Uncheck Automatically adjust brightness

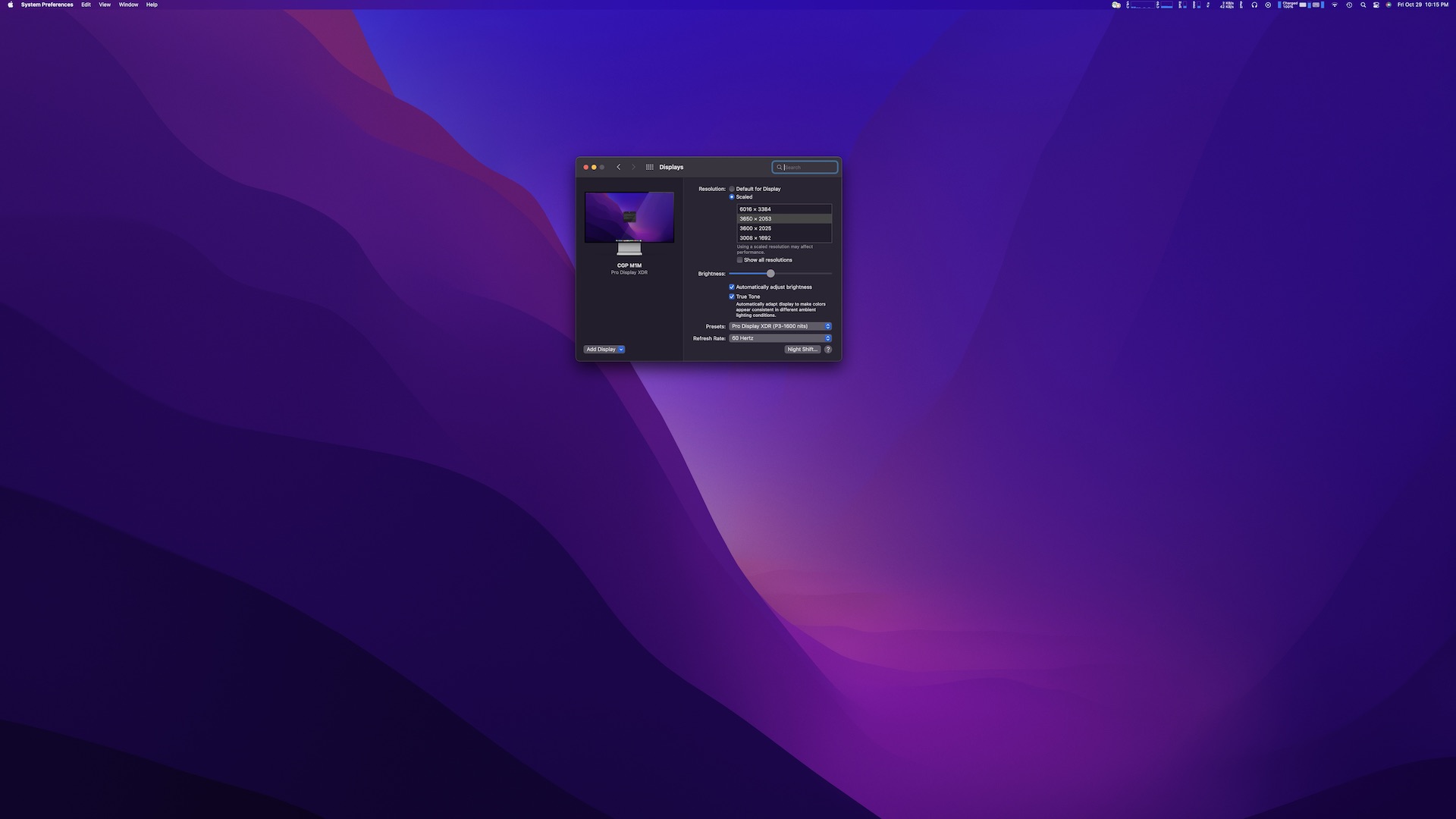(x=732, y=287)
